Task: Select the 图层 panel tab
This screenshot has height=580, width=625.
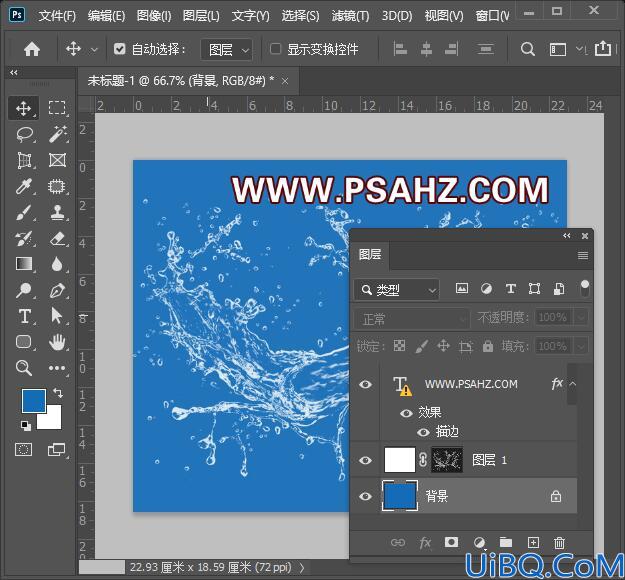Action: click(x=369, y=255)
